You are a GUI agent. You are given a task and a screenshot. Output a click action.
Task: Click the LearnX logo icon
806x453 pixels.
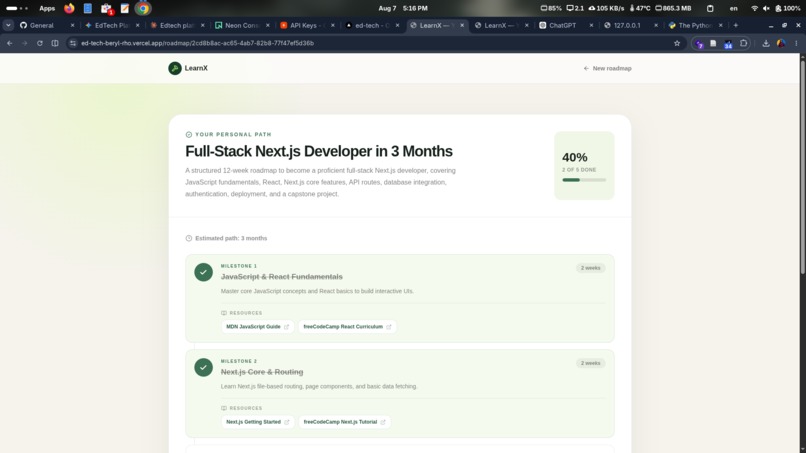[x=175, y=68]
